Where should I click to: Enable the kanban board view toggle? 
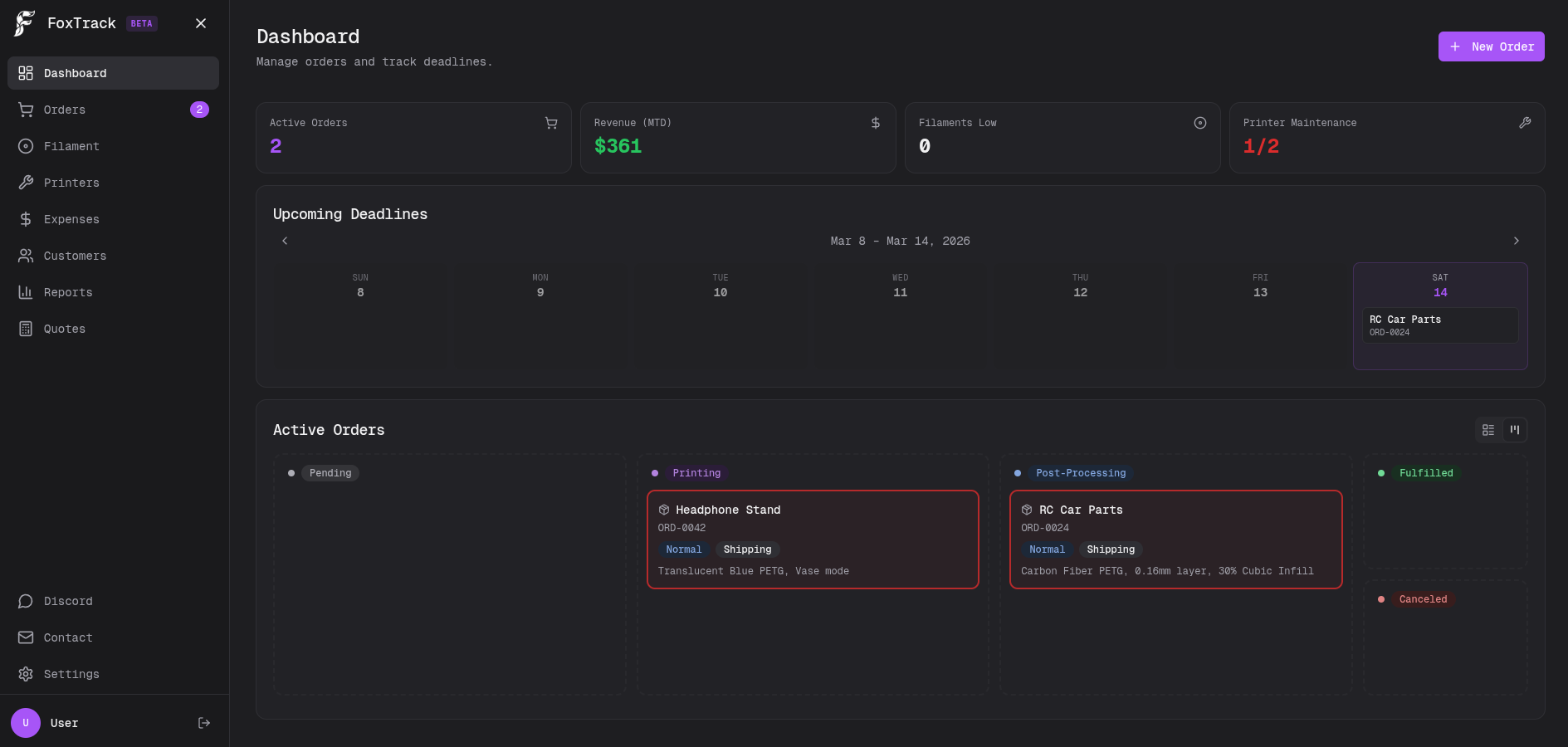pyautogui.click(x=1515, y=430)
